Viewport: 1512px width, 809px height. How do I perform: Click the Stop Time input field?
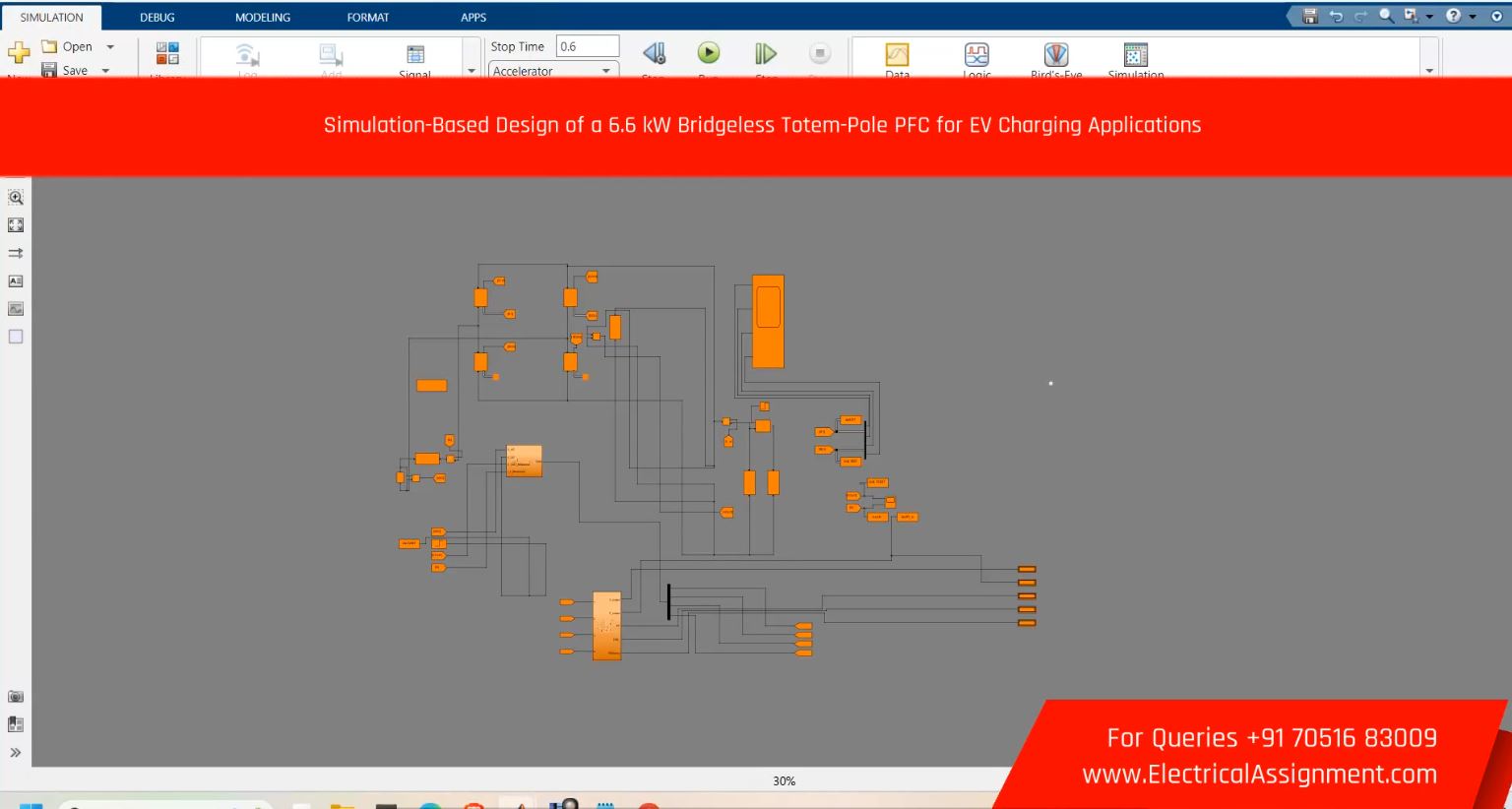tap(588, 46)
